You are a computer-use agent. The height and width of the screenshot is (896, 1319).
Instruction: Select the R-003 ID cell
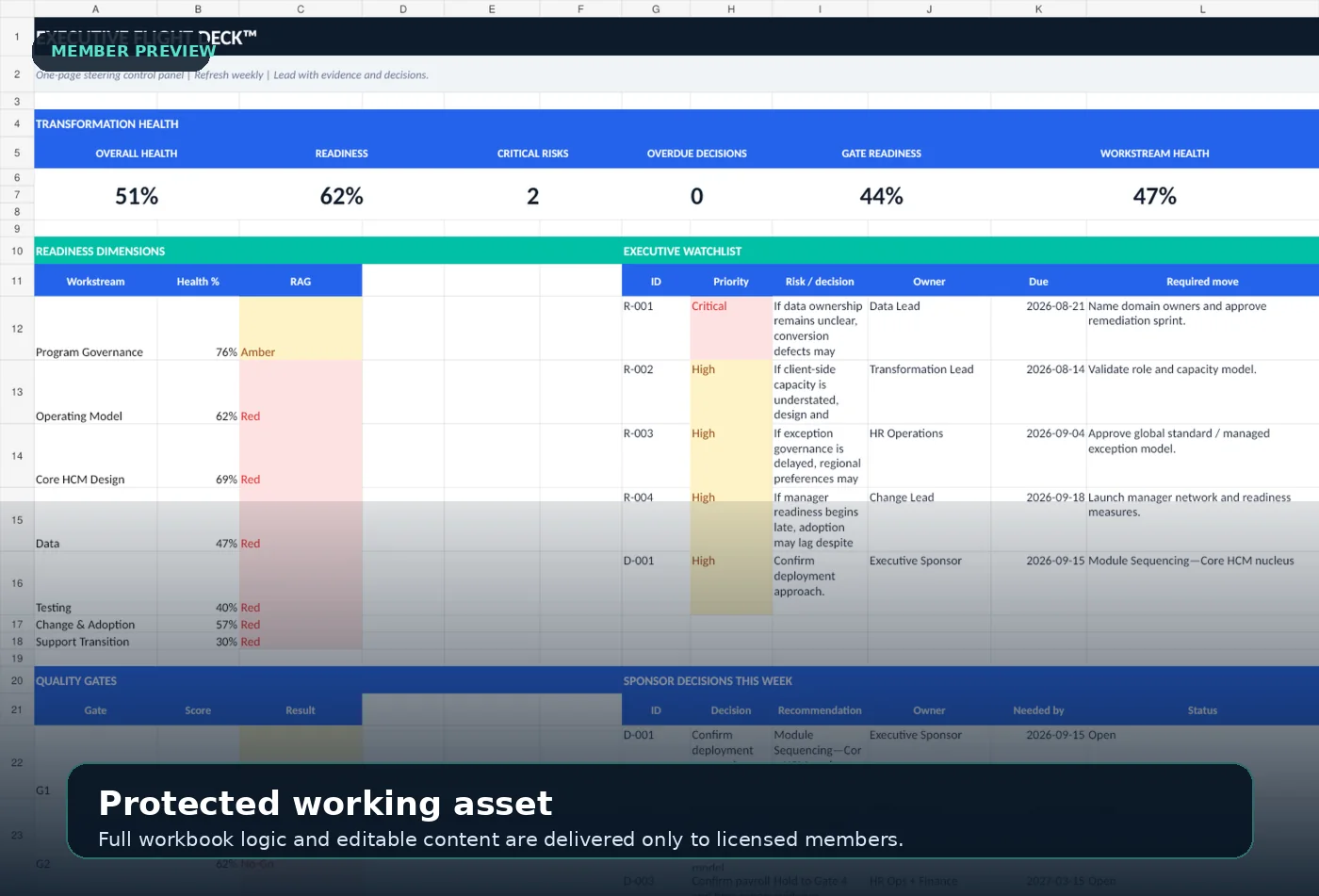point(656,456)
